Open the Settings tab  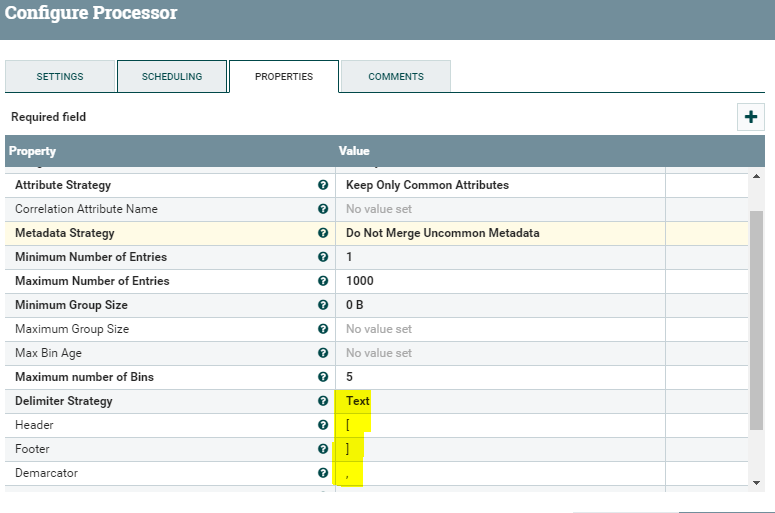coord(60,77)
